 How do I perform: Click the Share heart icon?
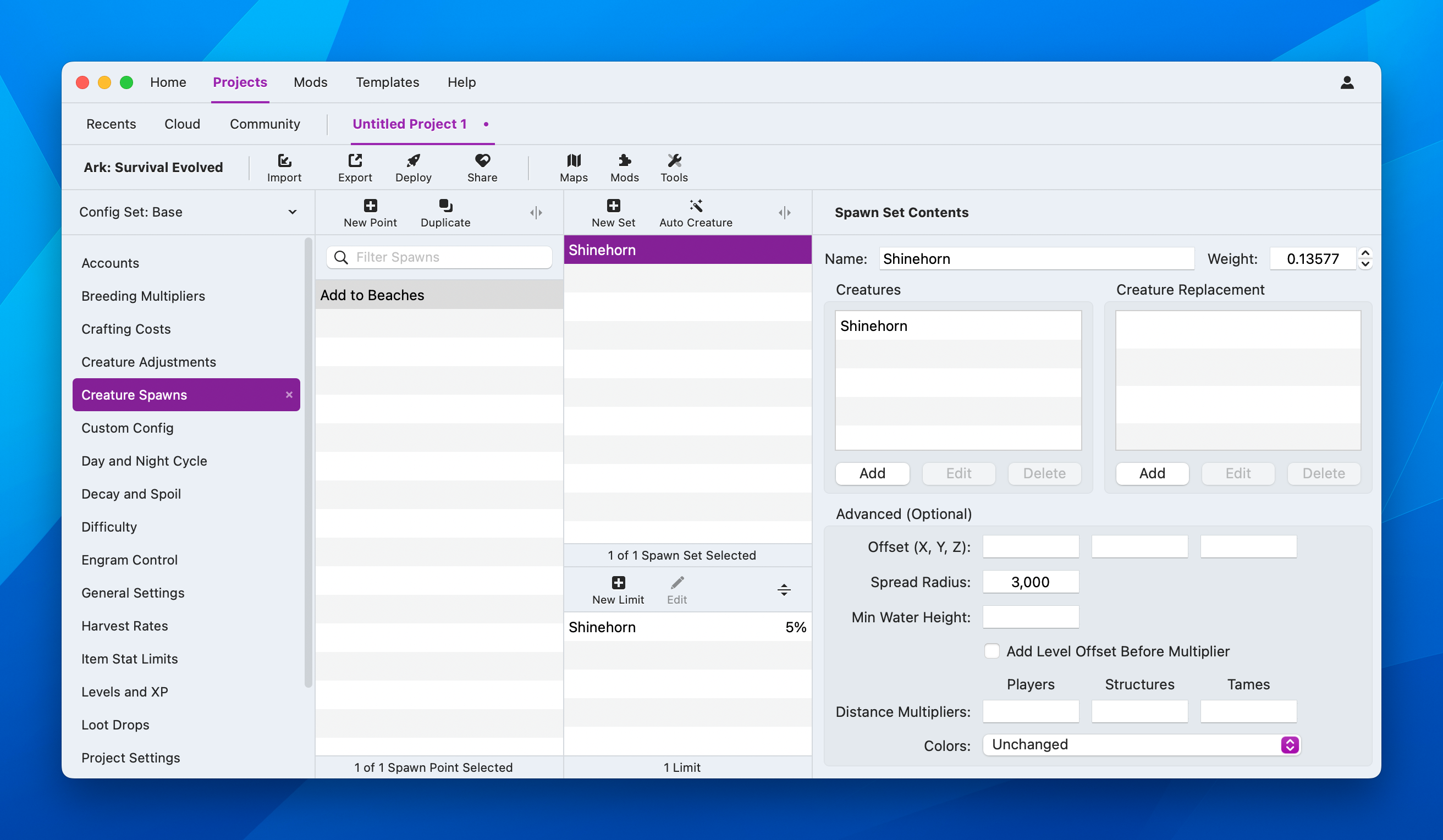482,162
